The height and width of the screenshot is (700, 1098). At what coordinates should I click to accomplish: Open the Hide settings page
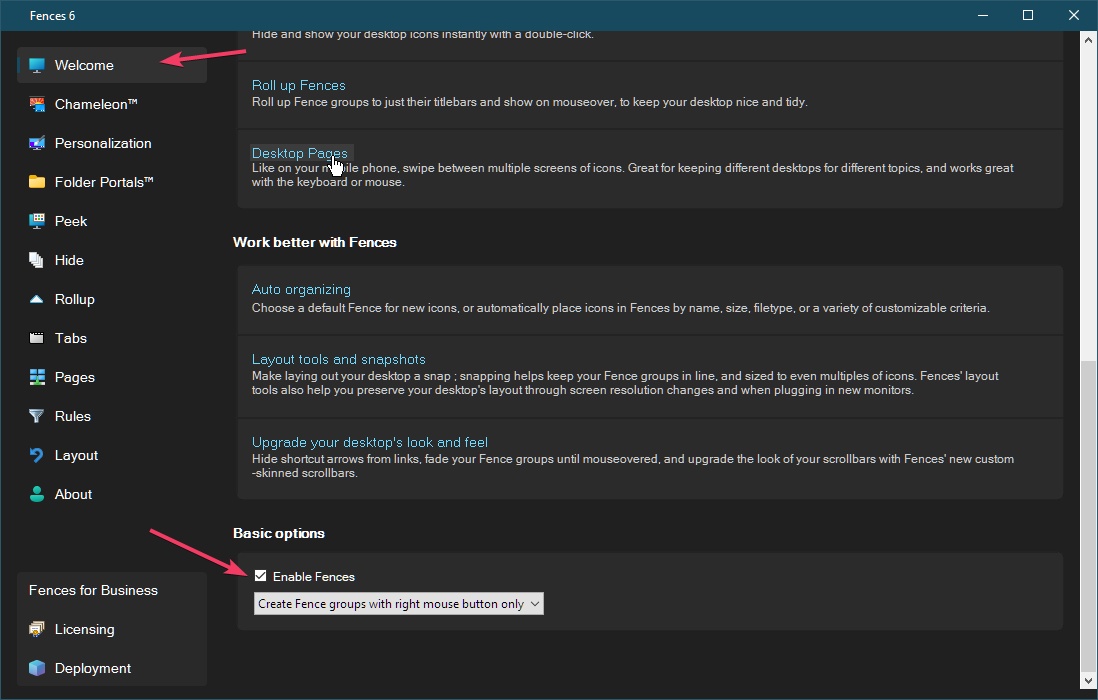click(69, 260)
